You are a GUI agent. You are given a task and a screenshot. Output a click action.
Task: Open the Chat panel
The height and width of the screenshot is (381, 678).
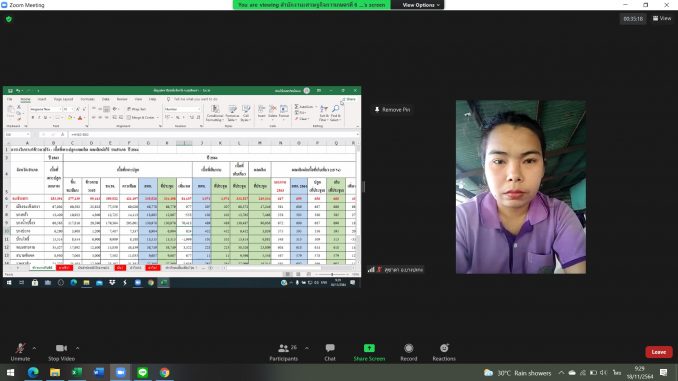330,352
